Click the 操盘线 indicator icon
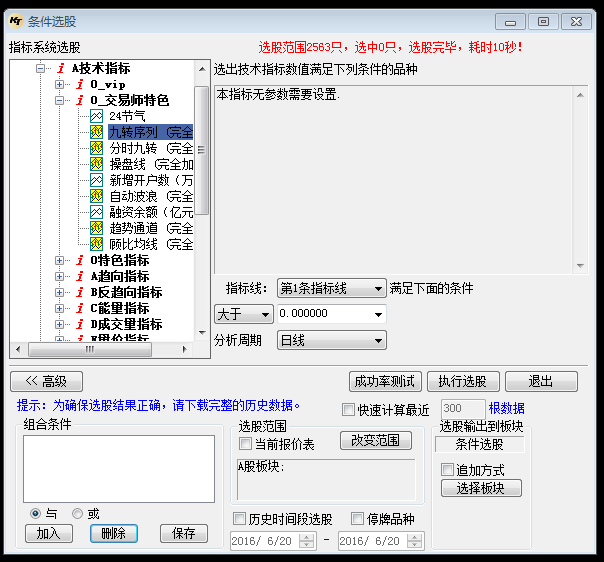Screen dimensions: 604x562 point(97,165)
